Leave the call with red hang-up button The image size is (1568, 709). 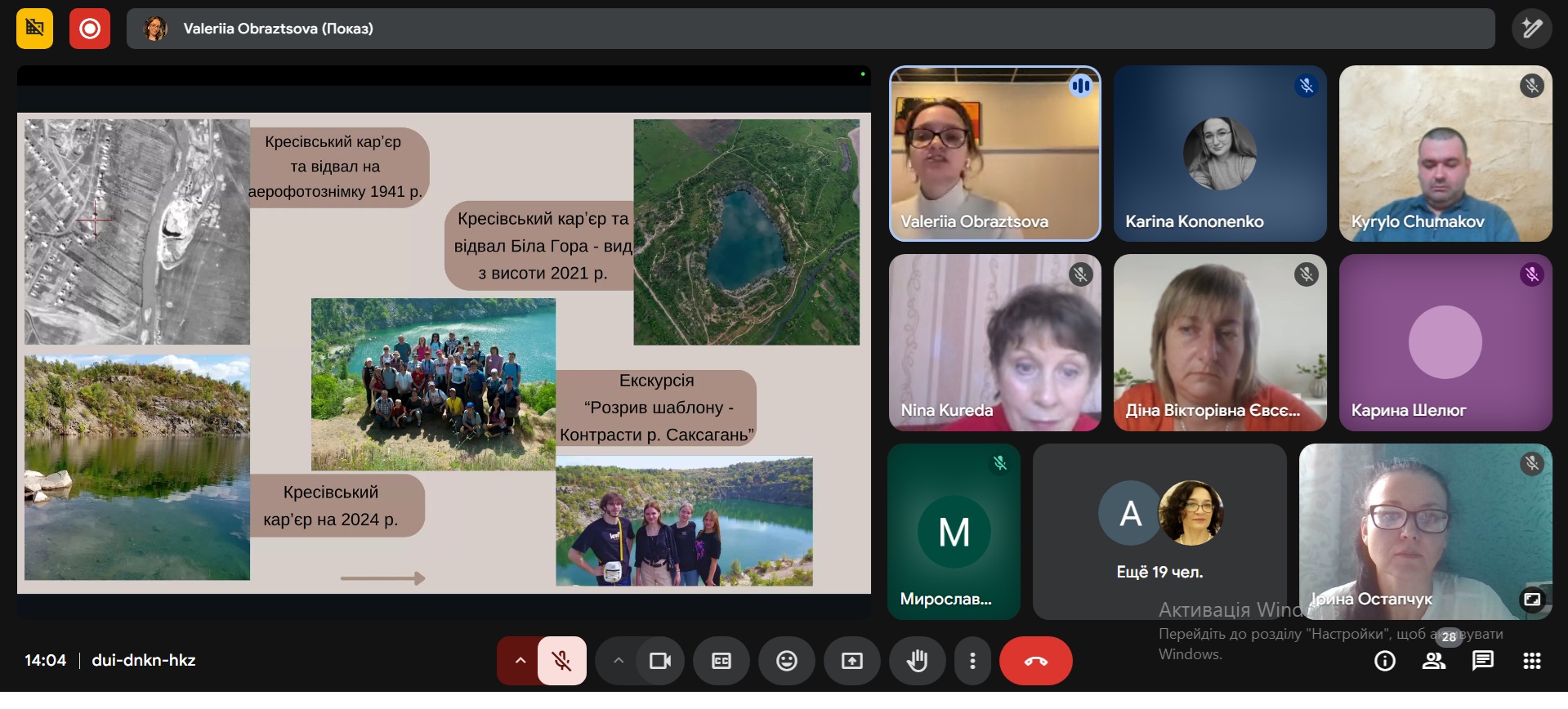coord(1035,661)
